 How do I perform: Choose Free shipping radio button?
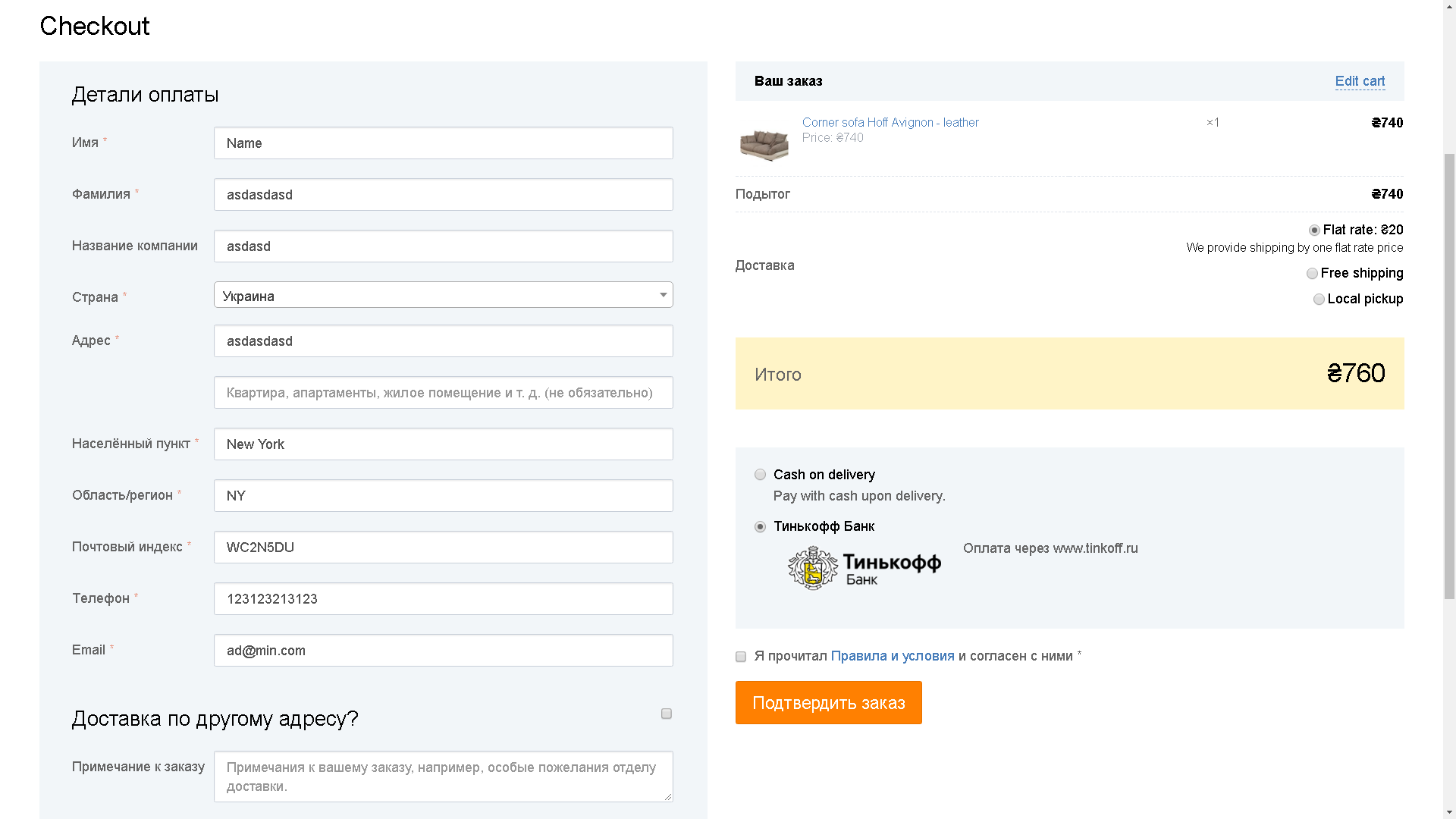point(1312,274)
